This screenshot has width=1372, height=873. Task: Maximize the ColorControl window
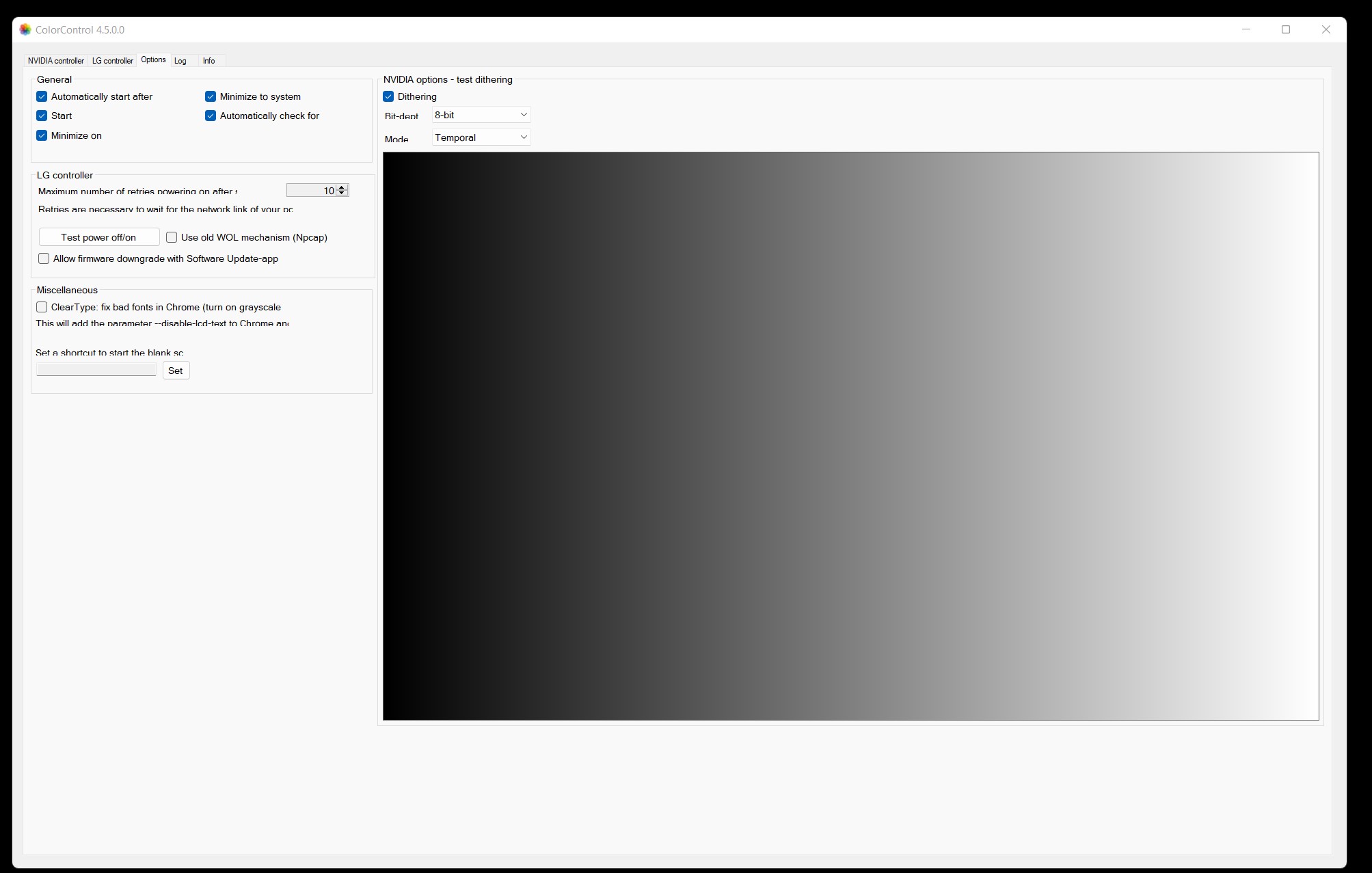tap(1285, 29)
